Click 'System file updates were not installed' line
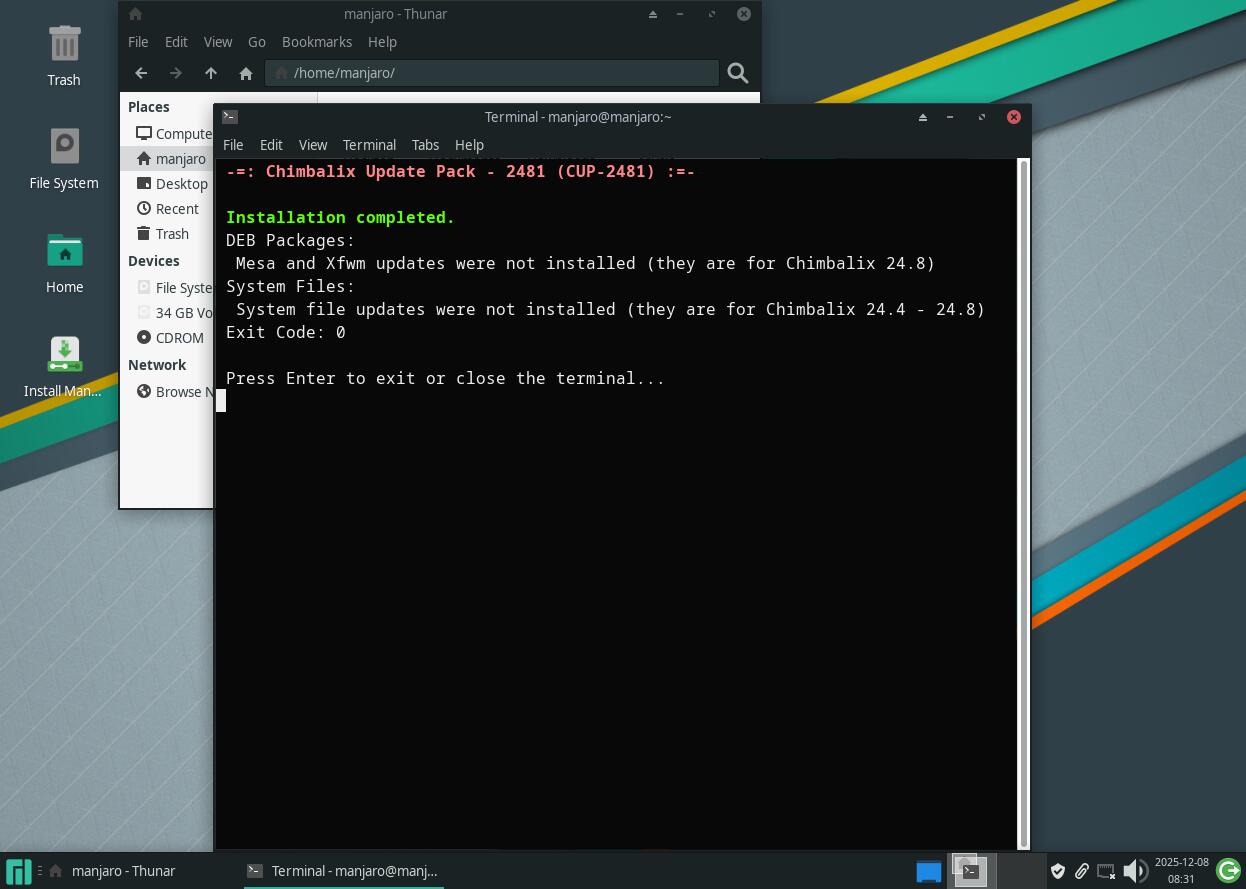 [x=610, y=309]
